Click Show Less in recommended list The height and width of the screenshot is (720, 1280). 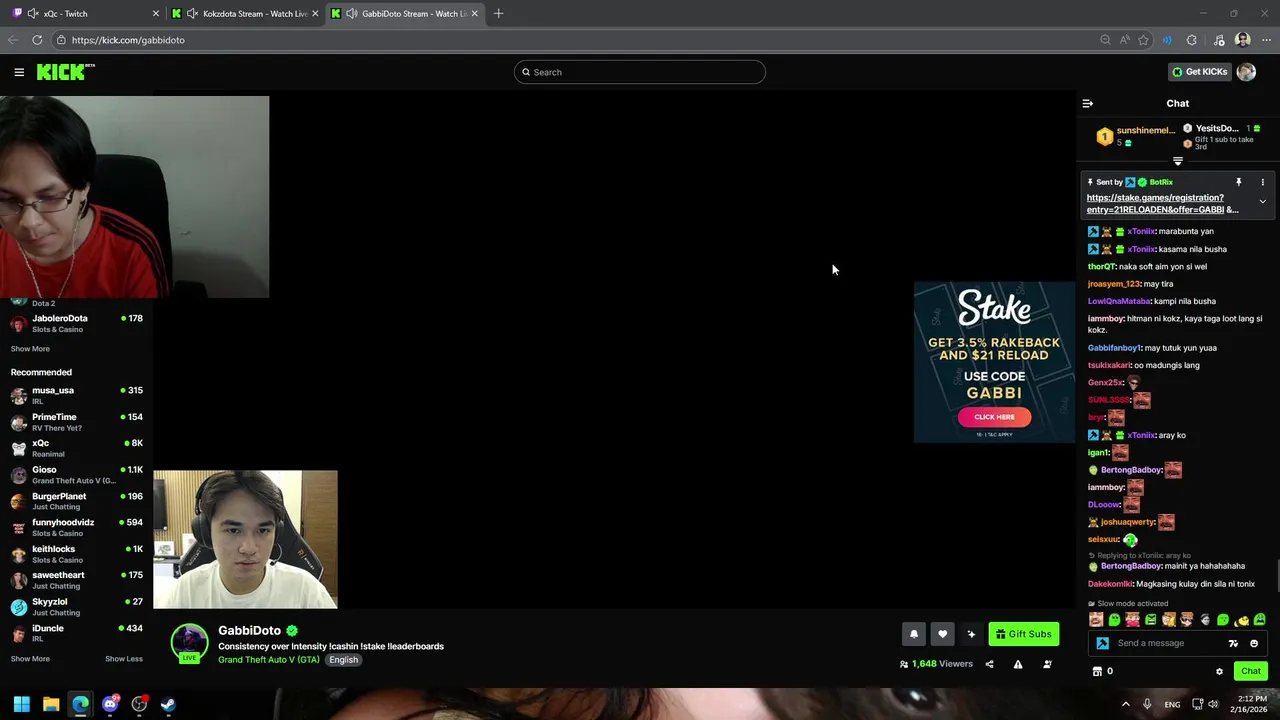click(x=124, y=659)
